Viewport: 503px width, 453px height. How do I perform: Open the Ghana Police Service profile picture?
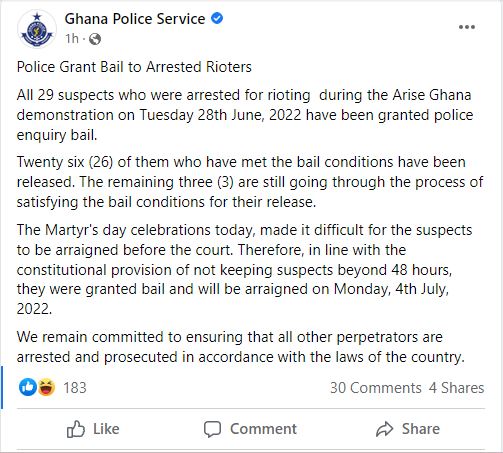37,29
